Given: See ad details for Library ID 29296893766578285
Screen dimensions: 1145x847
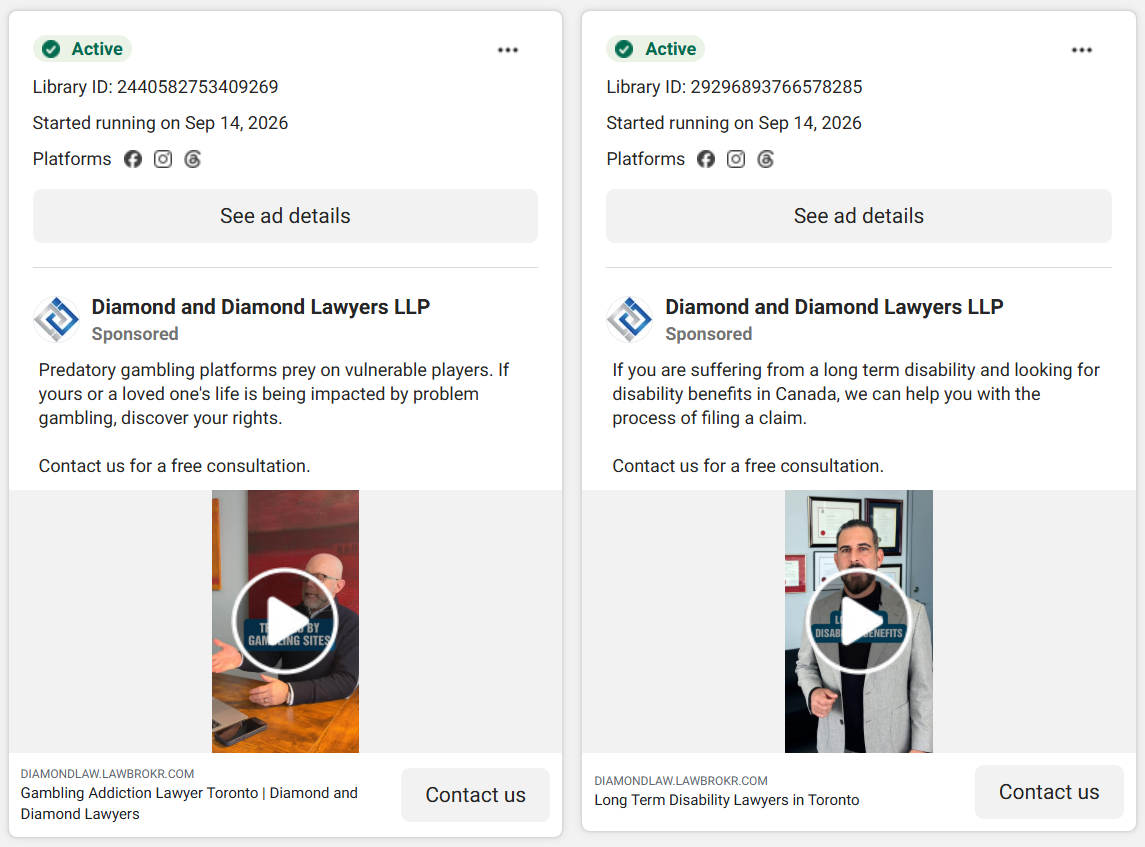Looking at the screenshot, I should (x=859, y=216).
